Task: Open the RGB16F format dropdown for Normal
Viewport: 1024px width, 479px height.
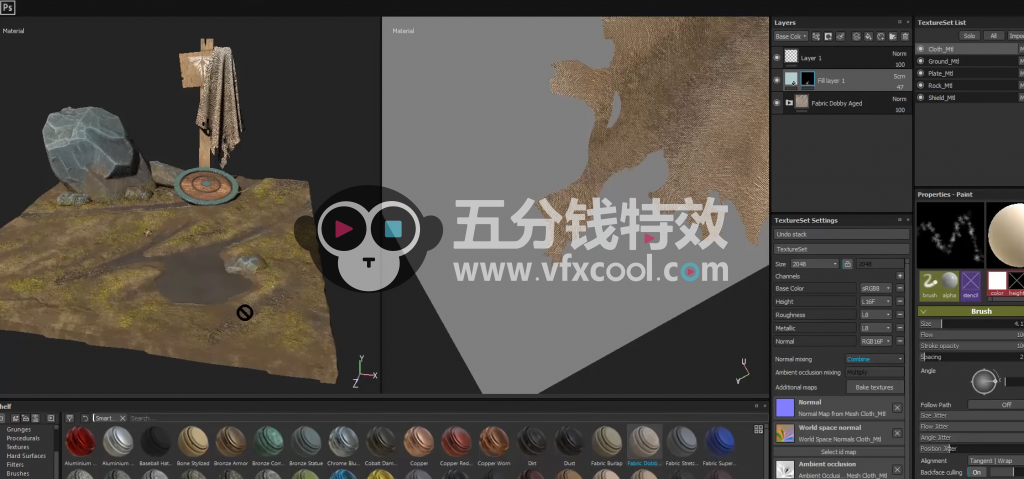Action: [876, 341]
